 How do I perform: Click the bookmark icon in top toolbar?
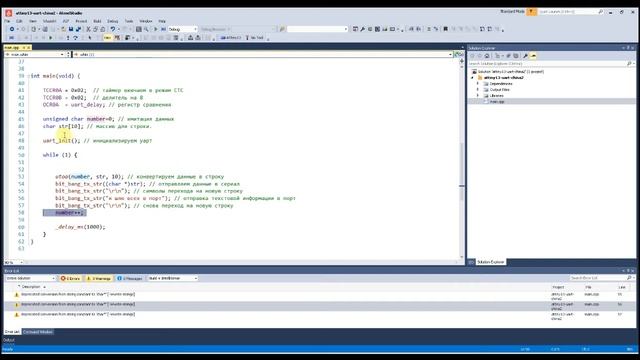[446, 29]
